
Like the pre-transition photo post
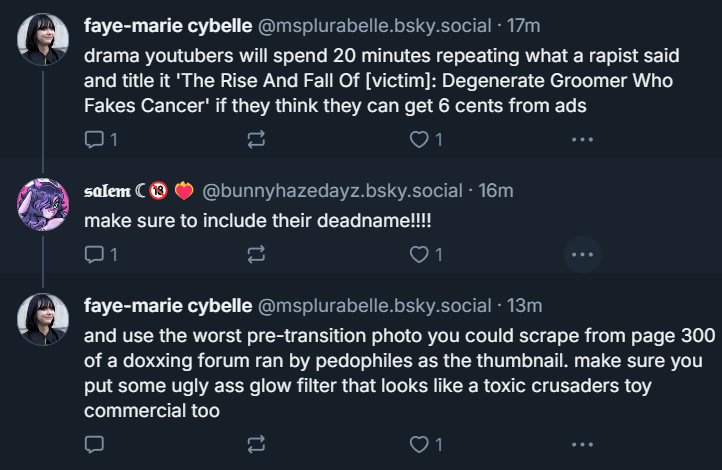click(420, 442)
